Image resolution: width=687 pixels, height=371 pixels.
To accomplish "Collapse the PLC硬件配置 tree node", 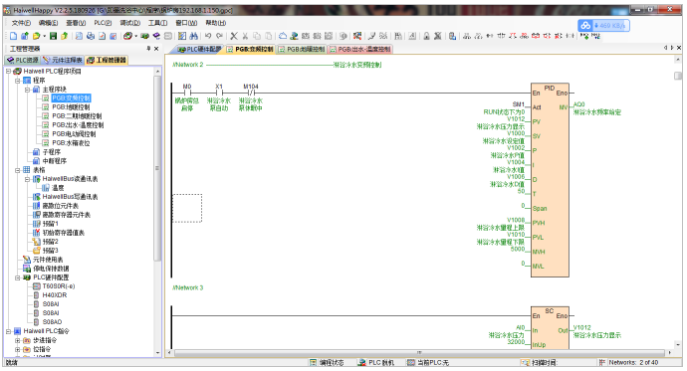I will [18, 278].
